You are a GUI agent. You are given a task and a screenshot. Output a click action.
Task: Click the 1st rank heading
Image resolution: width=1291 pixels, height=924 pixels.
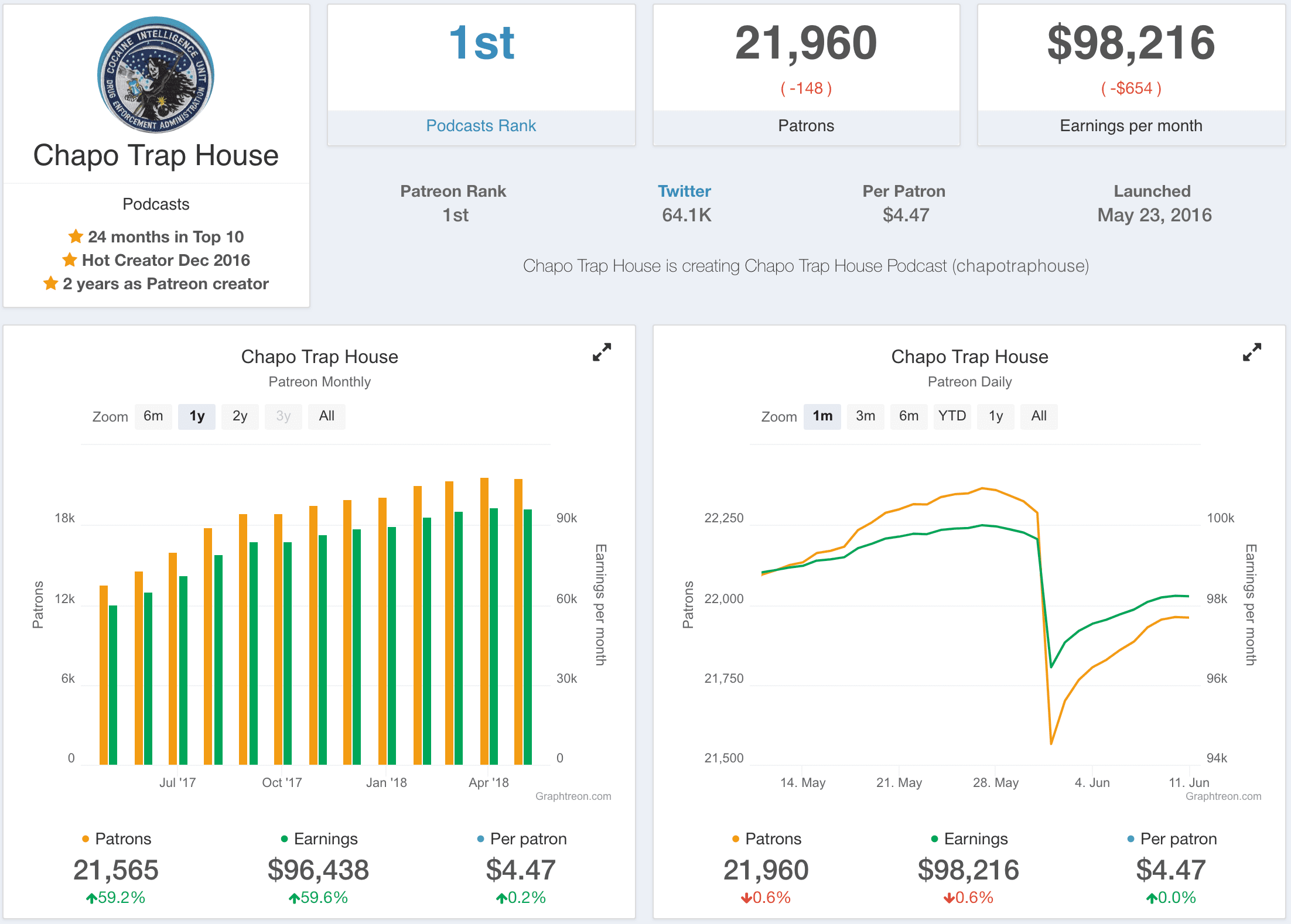click(481, 44)
